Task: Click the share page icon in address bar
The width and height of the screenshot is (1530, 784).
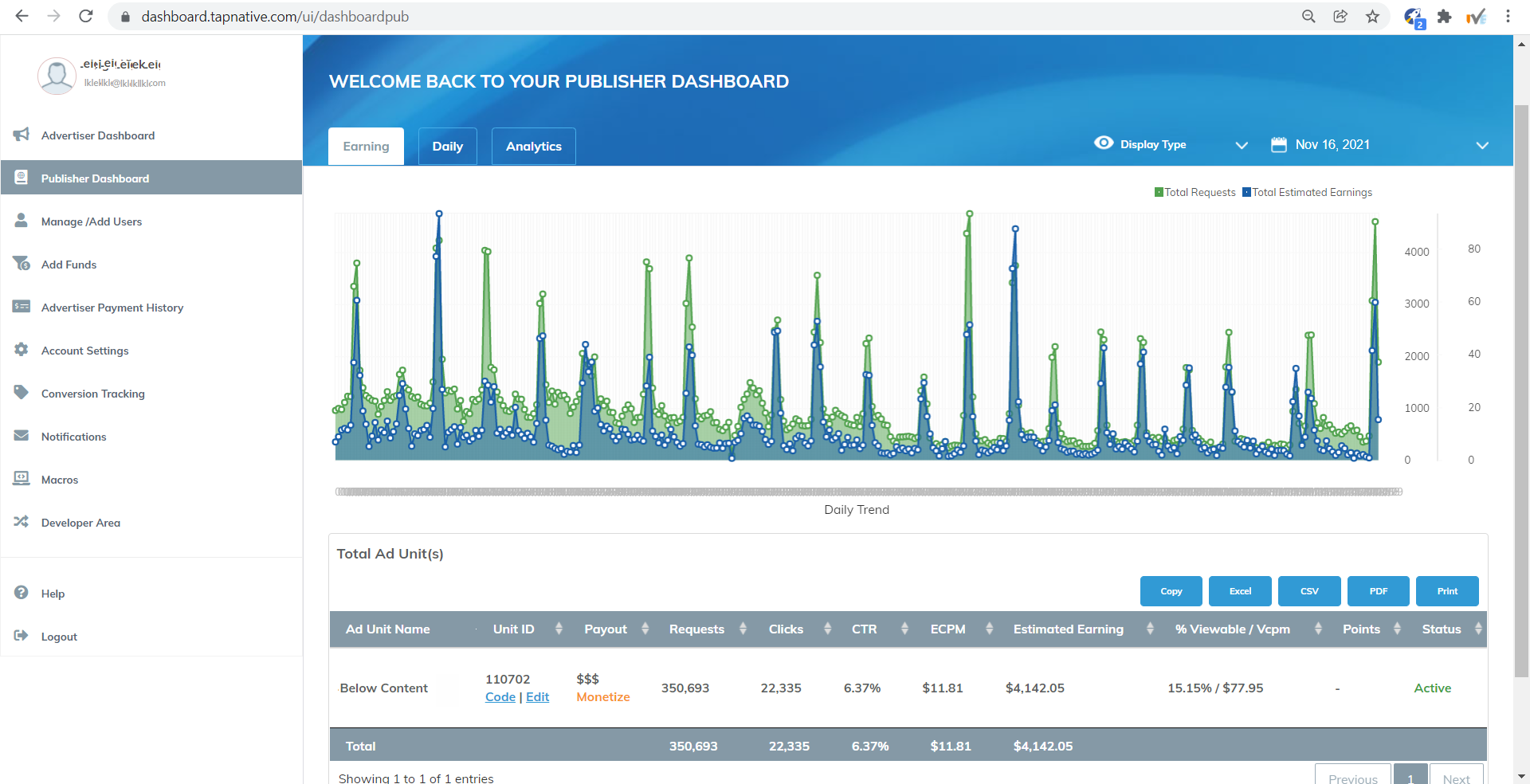Action: click(1340, 16)
